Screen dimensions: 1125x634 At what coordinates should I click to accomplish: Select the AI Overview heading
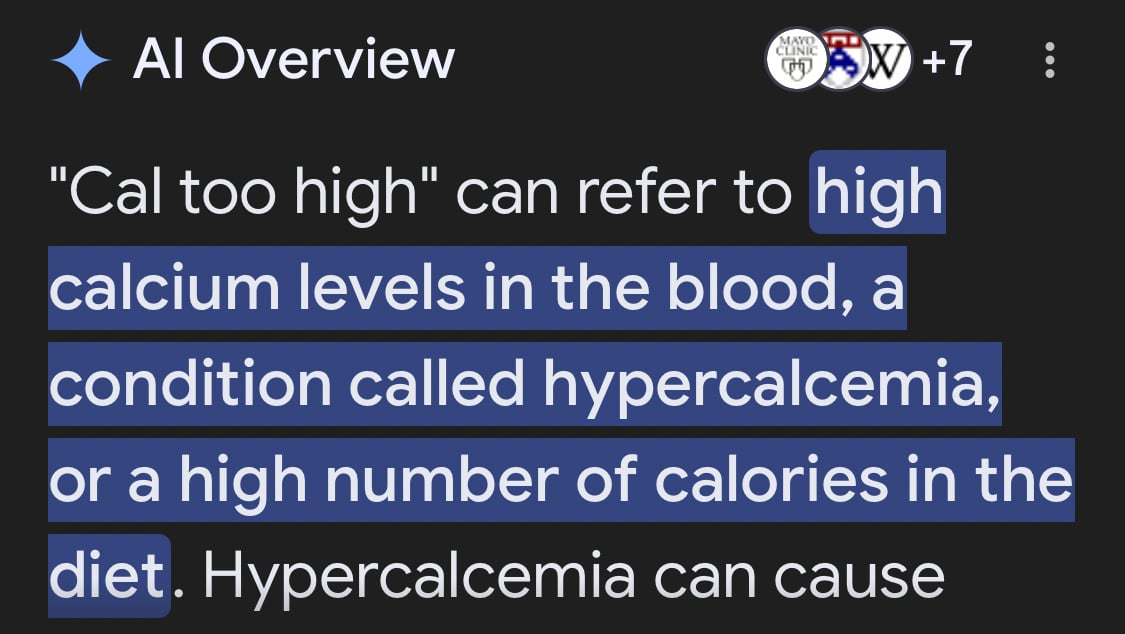pos(293,59)
